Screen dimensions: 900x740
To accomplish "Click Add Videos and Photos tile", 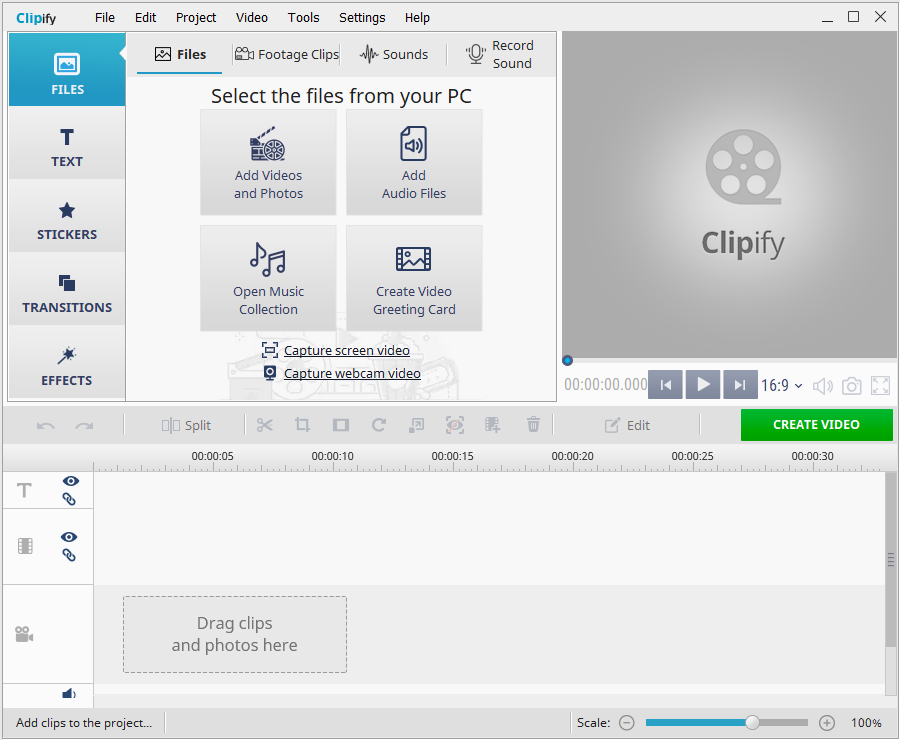I will 268,162.
